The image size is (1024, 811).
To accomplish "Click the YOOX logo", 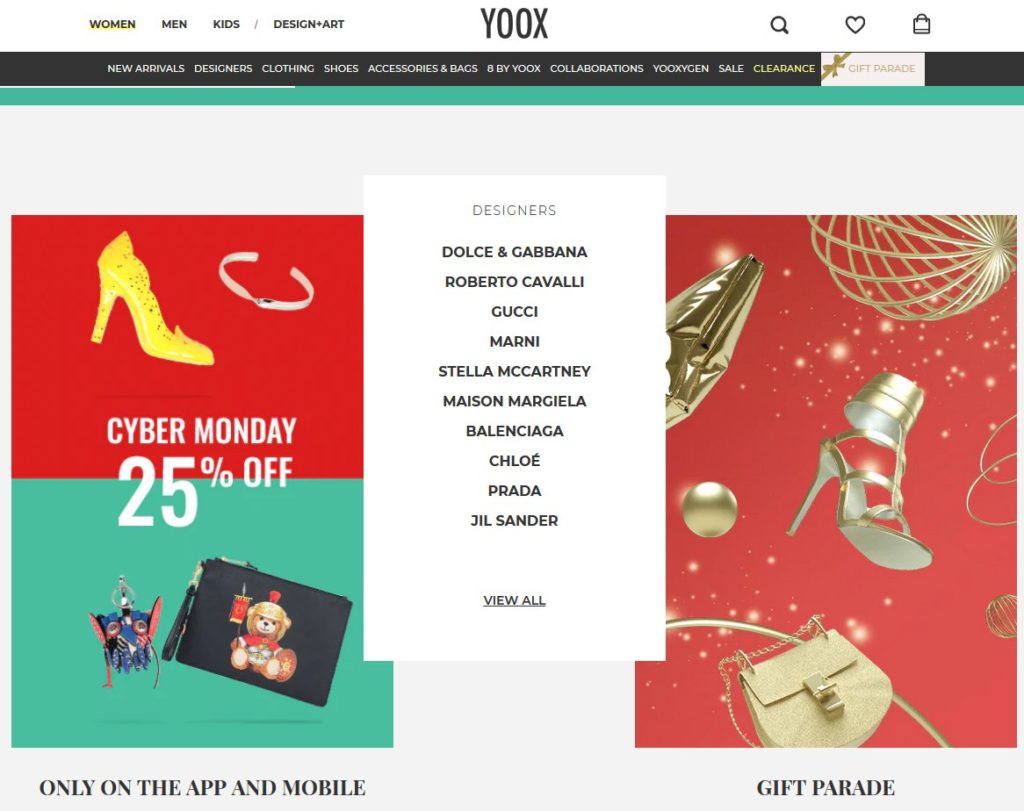I will point(514,24).
